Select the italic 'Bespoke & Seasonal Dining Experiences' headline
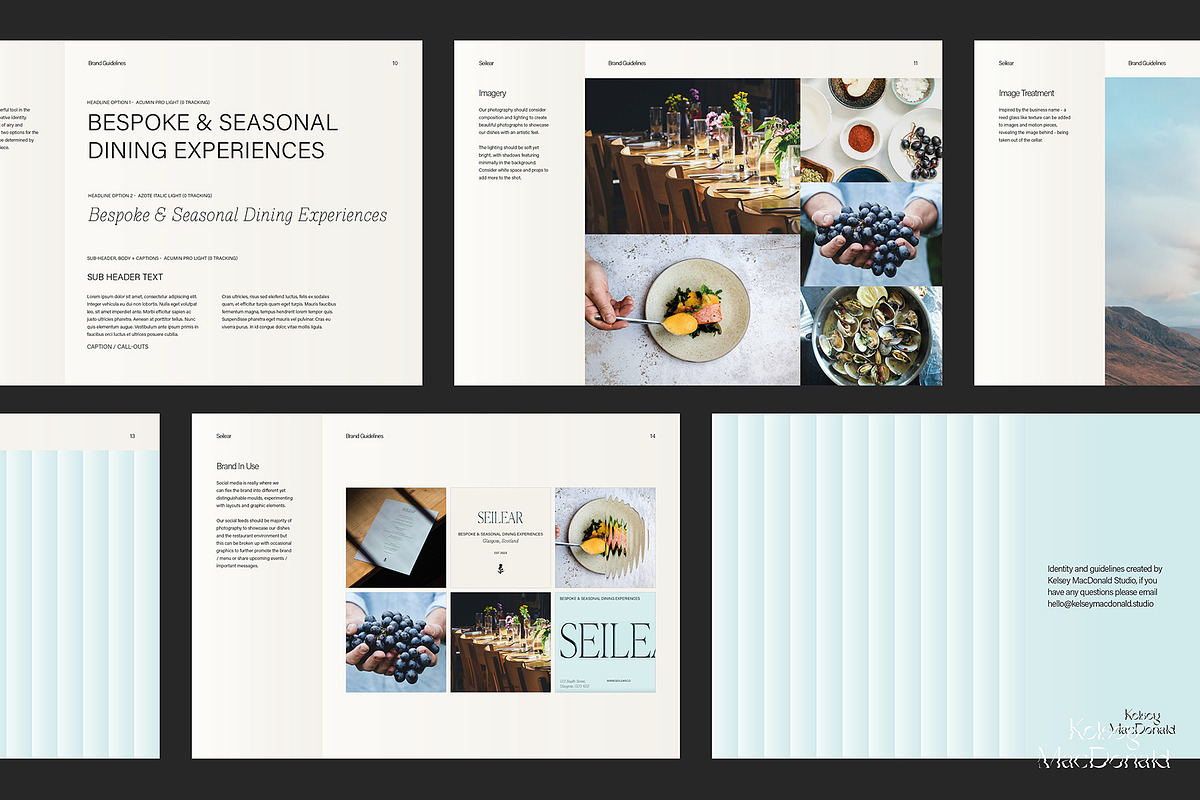1200x800 pixels. pyautogui.click(x=238, y=214)
